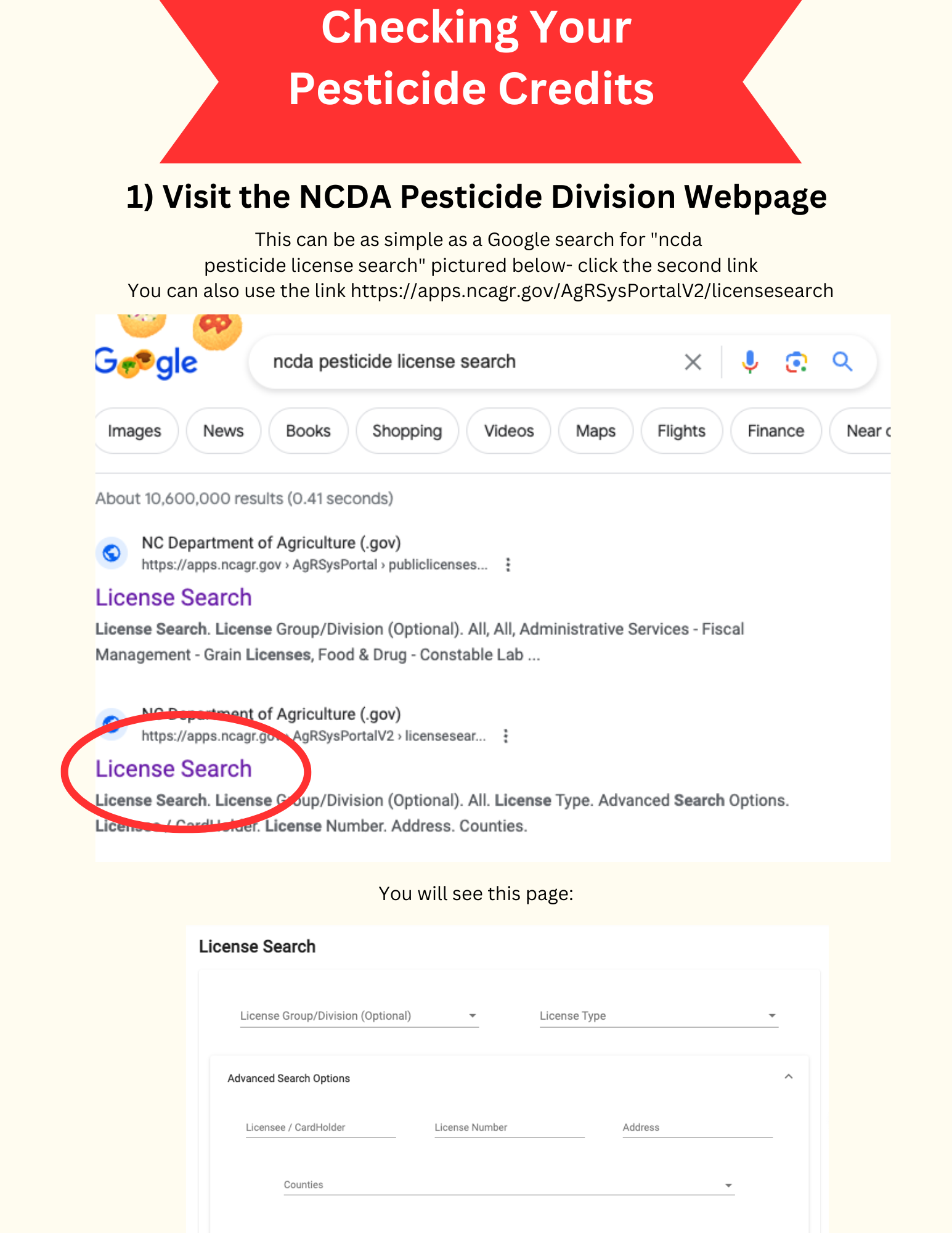Open Google Lens image search icon
The width and height of the screenshot is (952, 1233).
pyautogui.click(x=796, y=362)
